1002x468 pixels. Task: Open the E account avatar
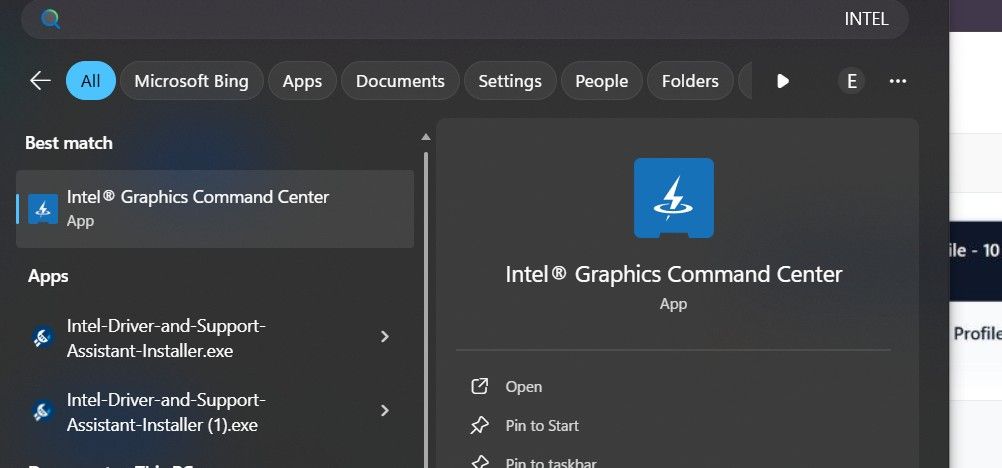[x=851, y=81]
